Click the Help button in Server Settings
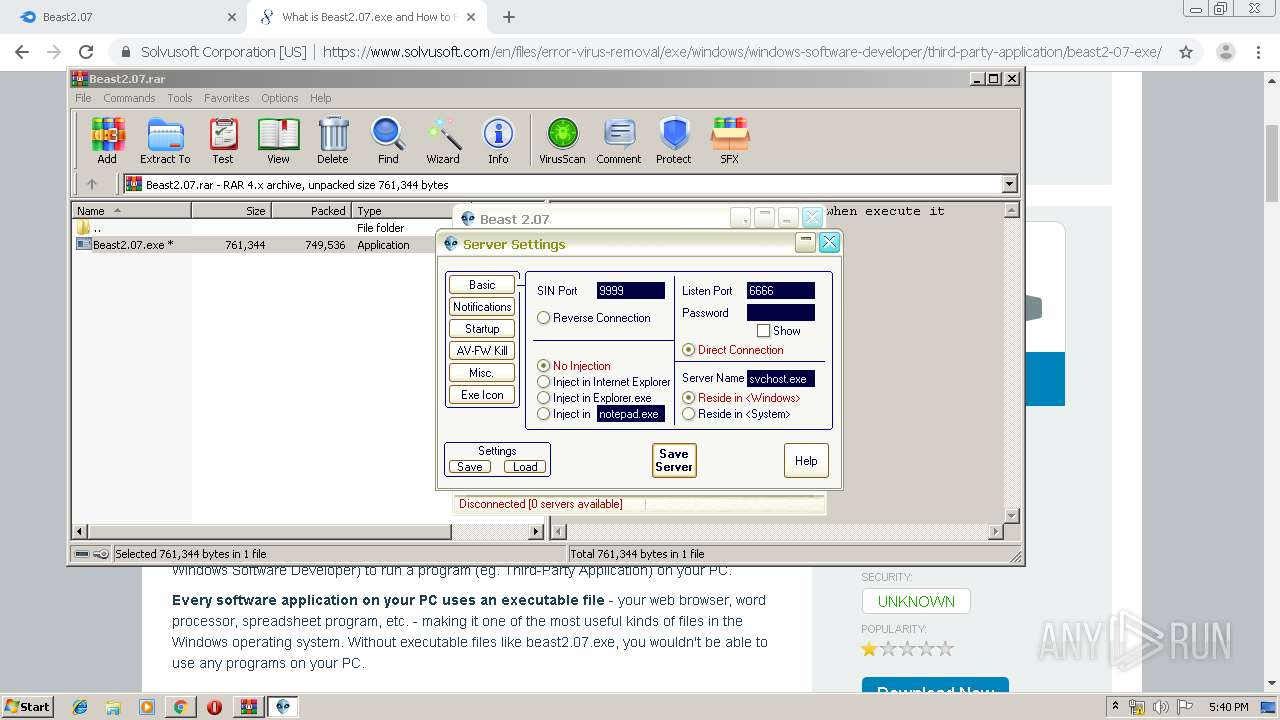Image resolution: width=1280 pixels, height=720 pixels. [806, 460]
